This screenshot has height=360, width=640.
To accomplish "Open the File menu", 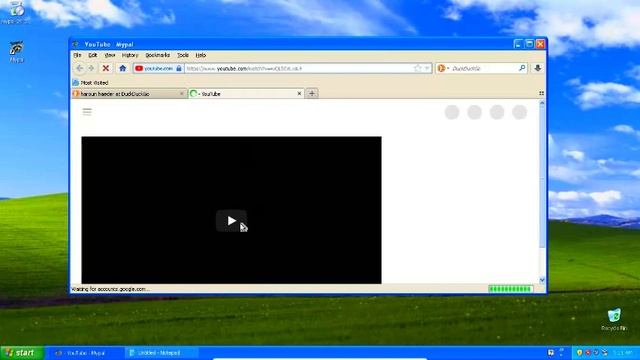I will point(77,55).
